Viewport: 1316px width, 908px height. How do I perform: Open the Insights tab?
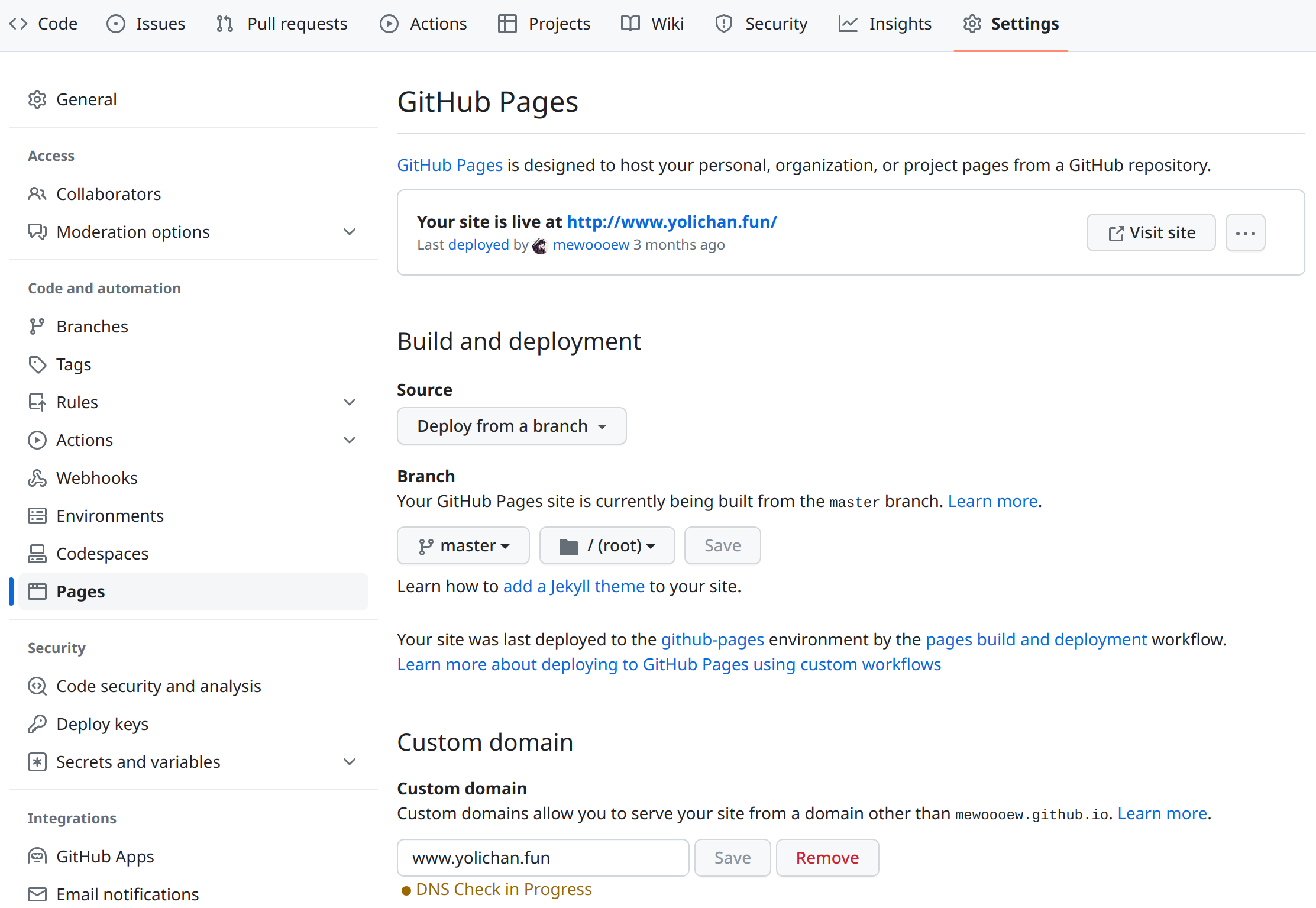point(885,24)
